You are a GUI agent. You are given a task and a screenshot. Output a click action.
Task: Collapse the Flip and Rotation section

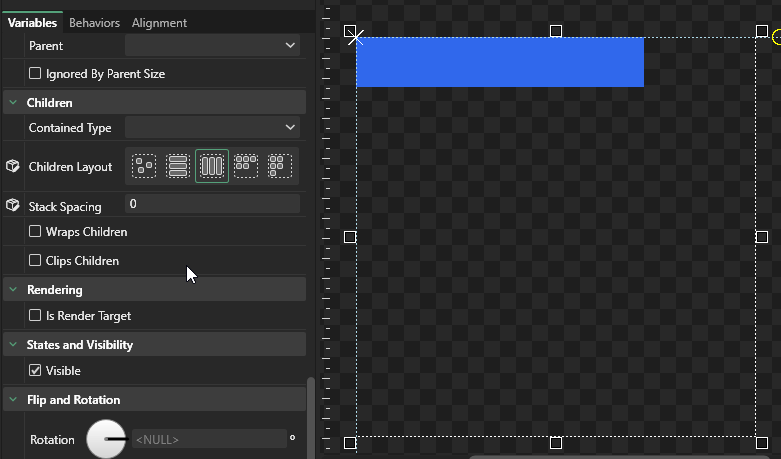pyautogui.click(x=13, y=400)
